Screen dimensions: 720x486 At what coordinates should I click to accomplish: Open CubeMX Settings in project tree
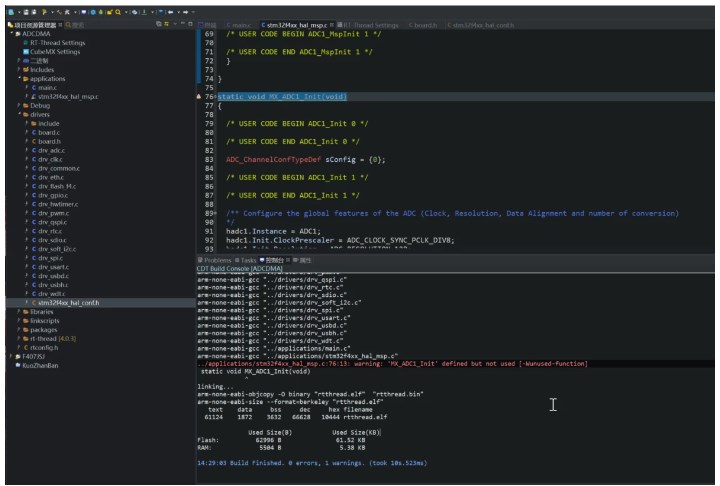(54, 52)
